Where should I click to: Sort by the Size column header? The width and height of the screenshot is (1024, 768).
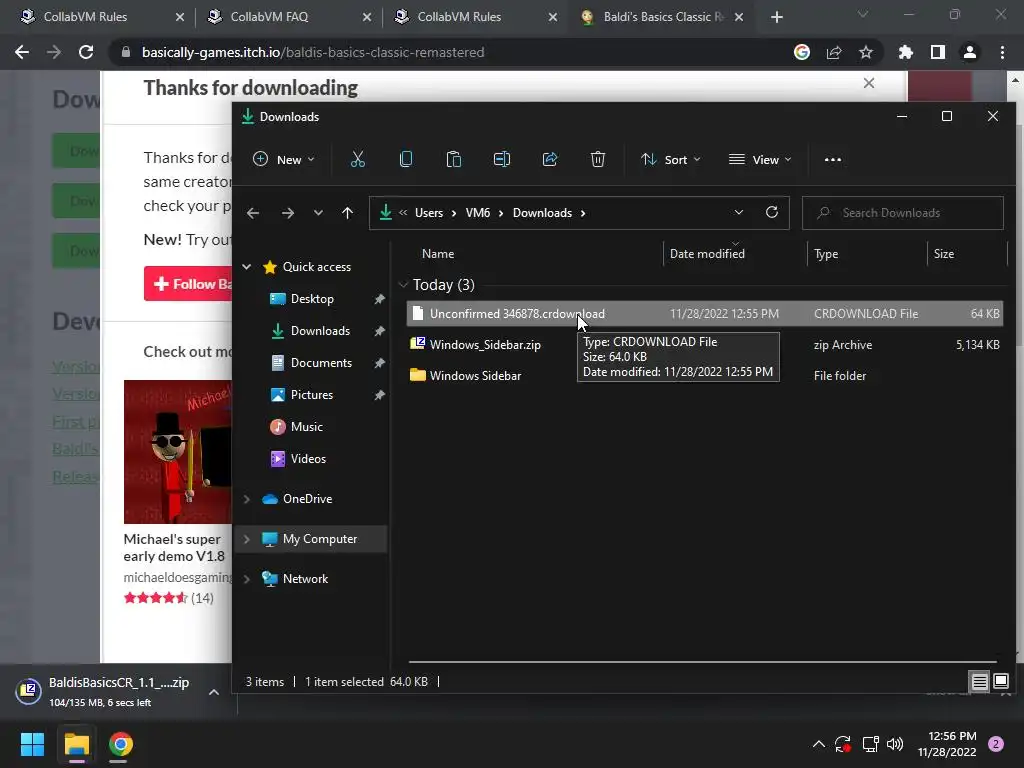(943, 253)
